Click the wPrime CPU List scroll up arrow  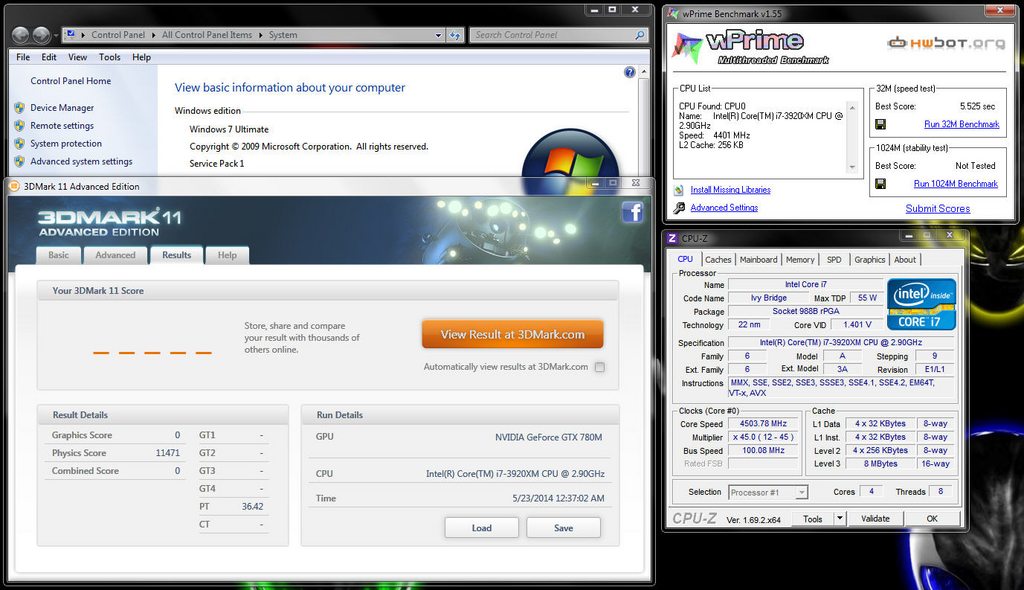852,107
